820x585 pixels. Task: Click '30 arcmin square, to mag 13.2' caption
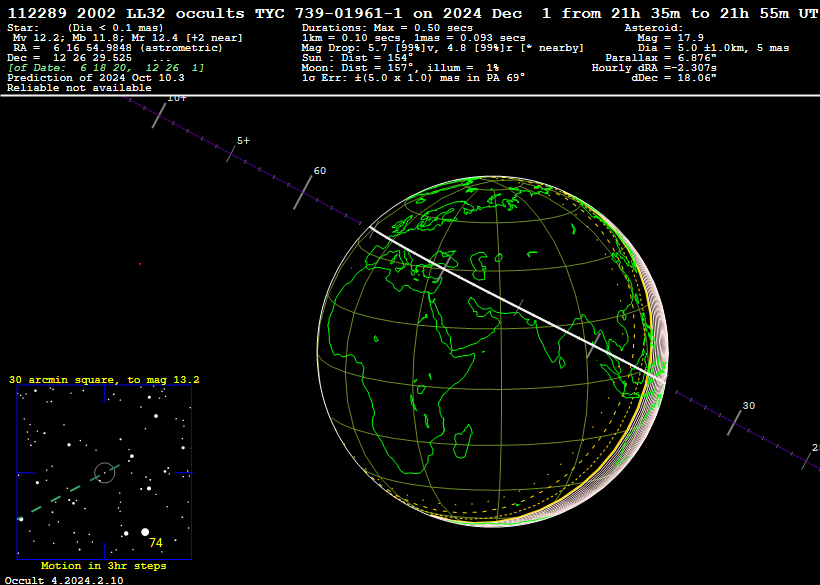click(104, 380)
